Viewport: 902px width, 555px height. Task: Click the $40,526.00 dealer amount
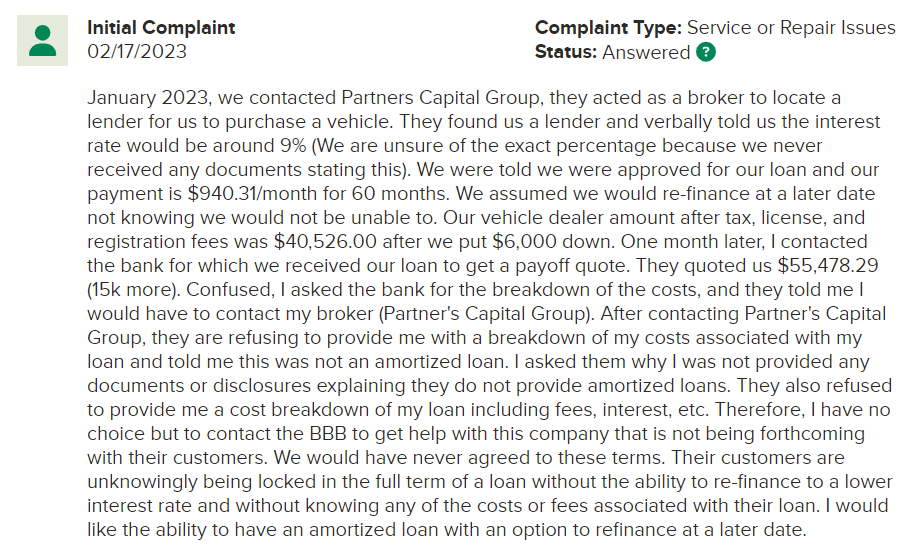(325, 242)
